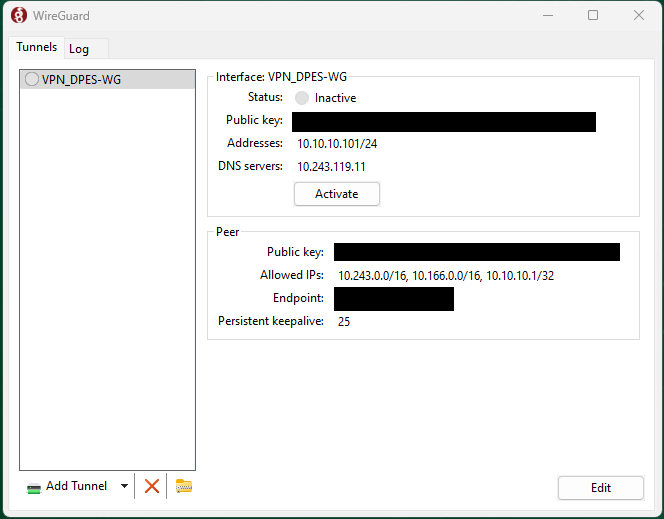The height and width of the screenshot is (519, 664).
Task: Open the Tunnels tab
Action: (36, 47)
